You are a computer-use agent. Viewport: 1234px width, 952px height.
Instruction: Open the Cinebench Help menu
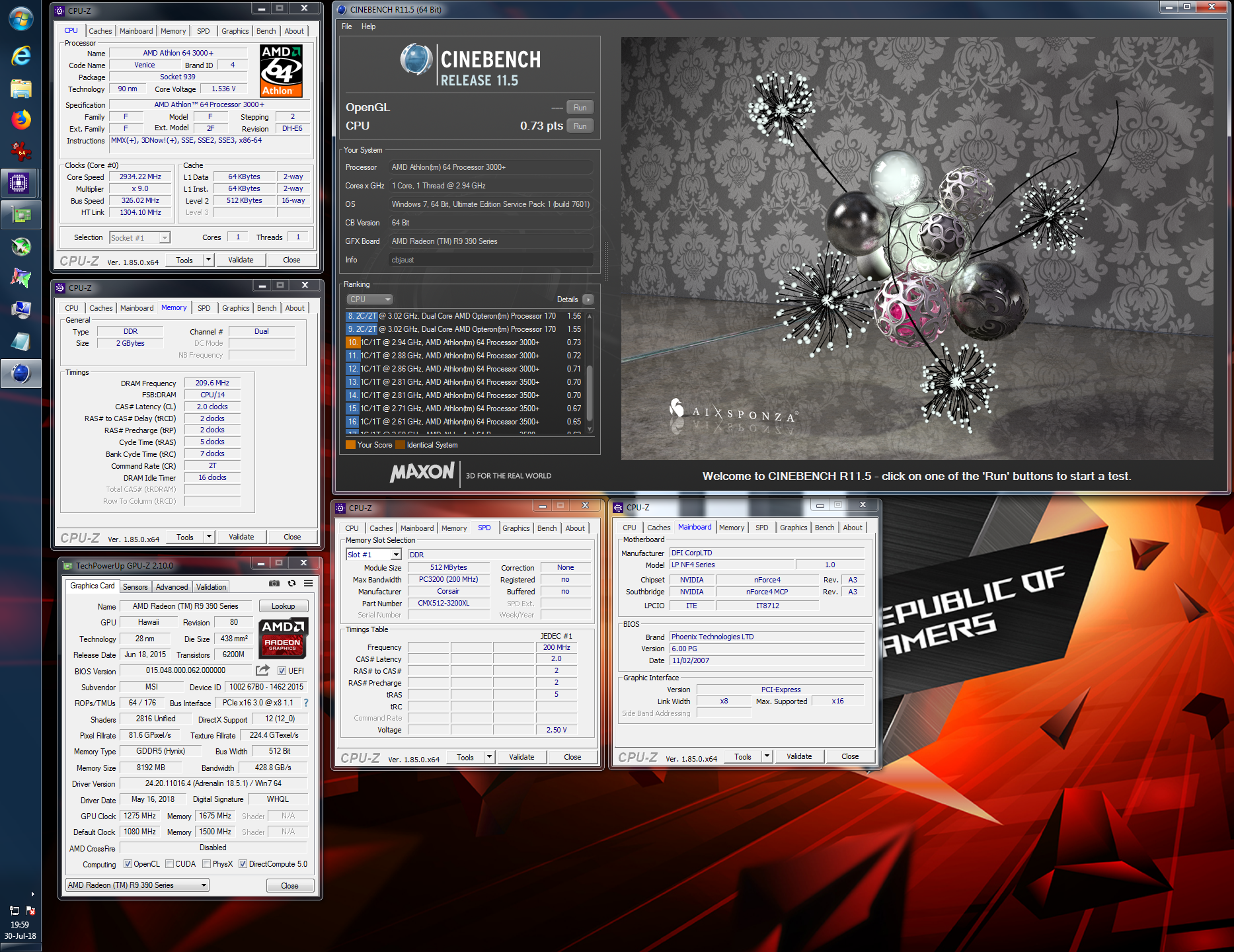pos(368,26)
